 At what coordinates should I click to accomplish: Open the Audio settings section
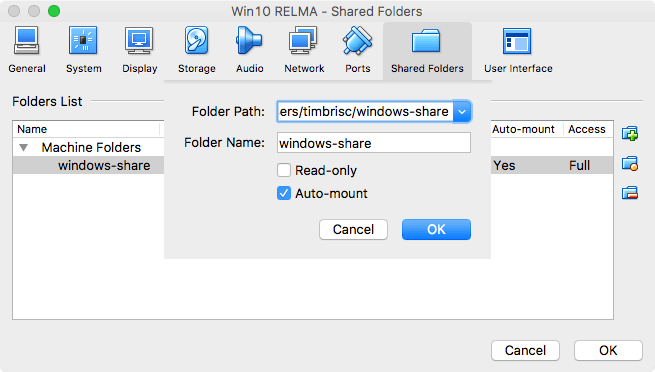pyautogui.click(x=249, y=50)
